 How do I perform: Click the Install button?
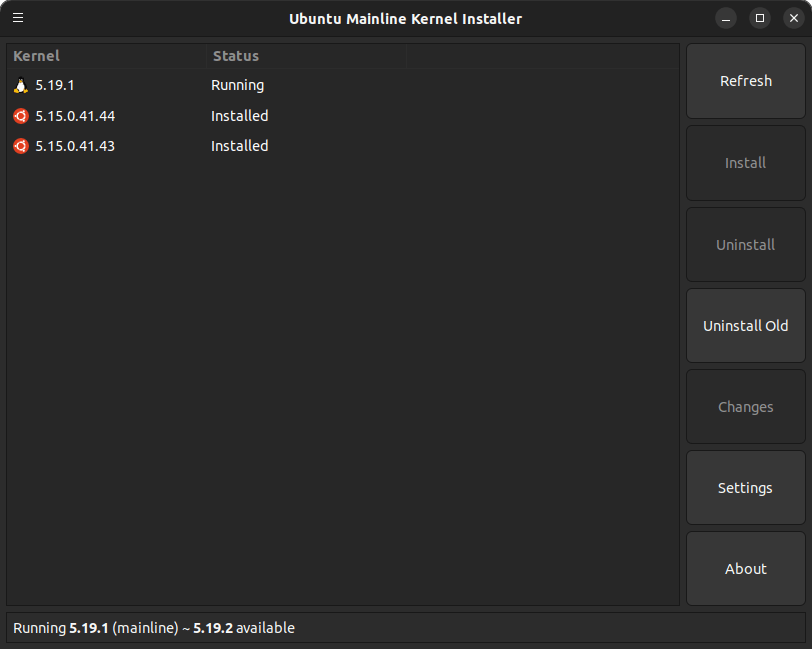click(746, 163)
